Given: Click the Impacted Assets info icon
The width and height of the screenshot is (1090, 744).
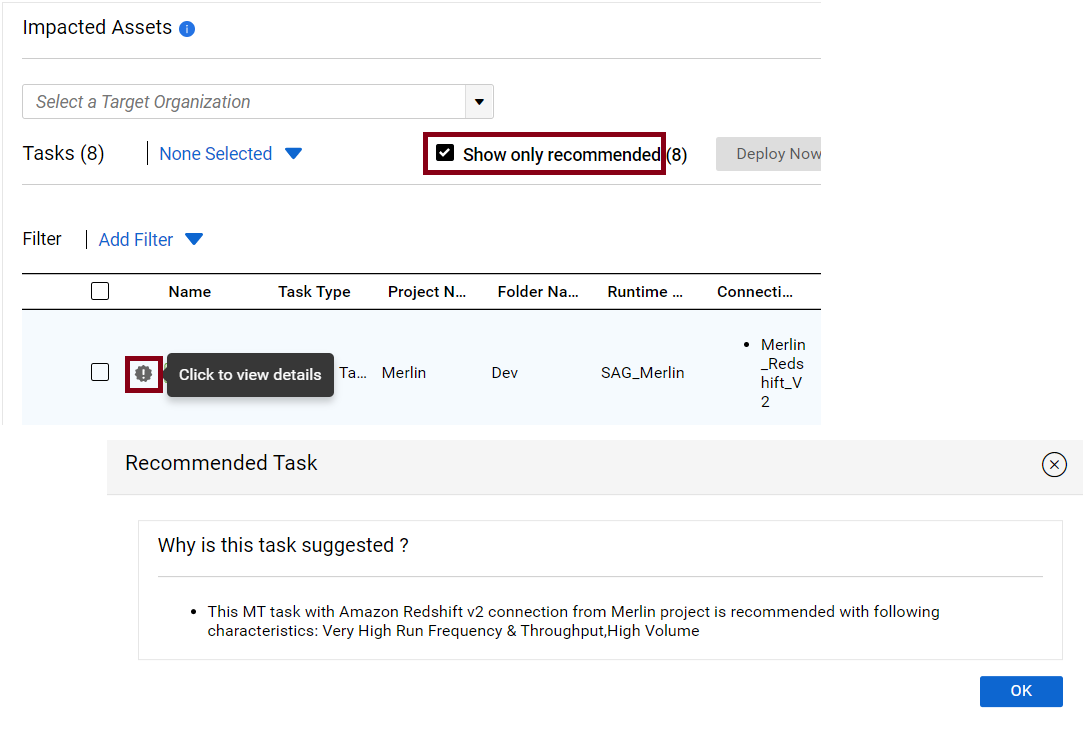Looking at the screenshot, I should (187, 29).
